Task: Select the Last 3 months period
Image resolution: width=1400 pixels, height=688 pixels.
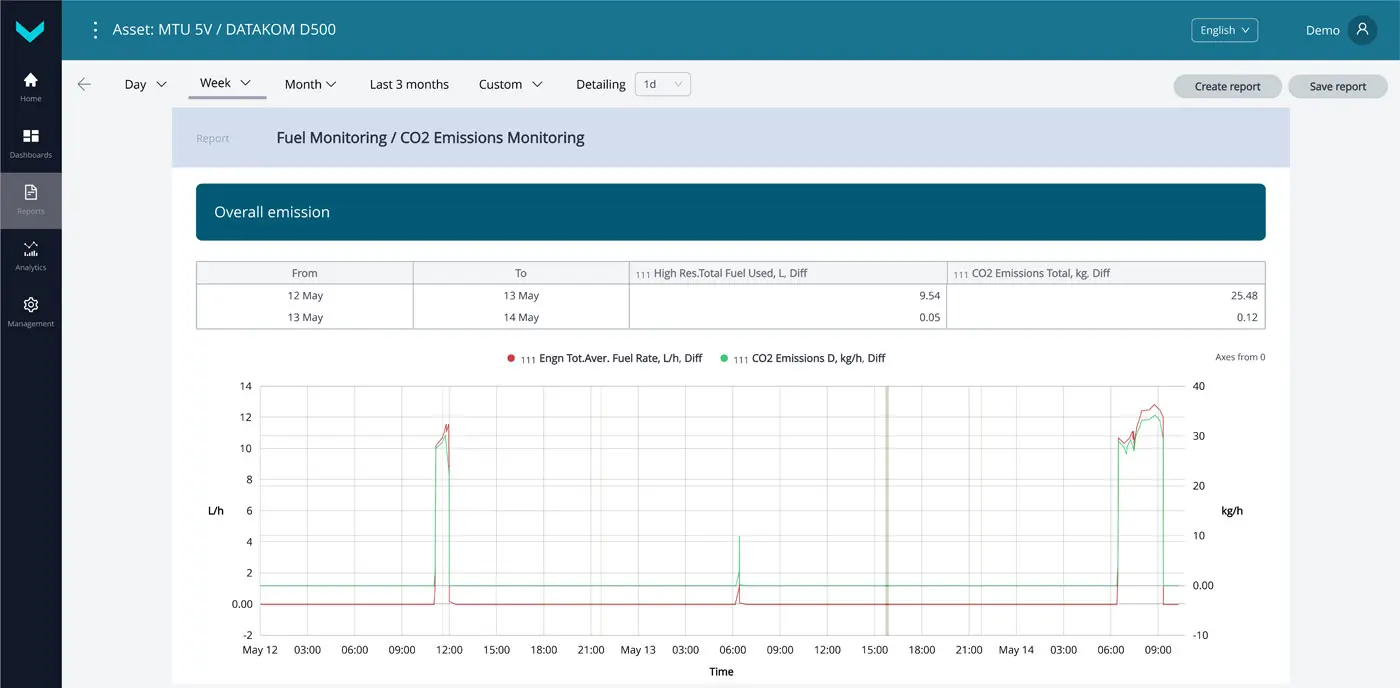Action: [x=408, y=84]
